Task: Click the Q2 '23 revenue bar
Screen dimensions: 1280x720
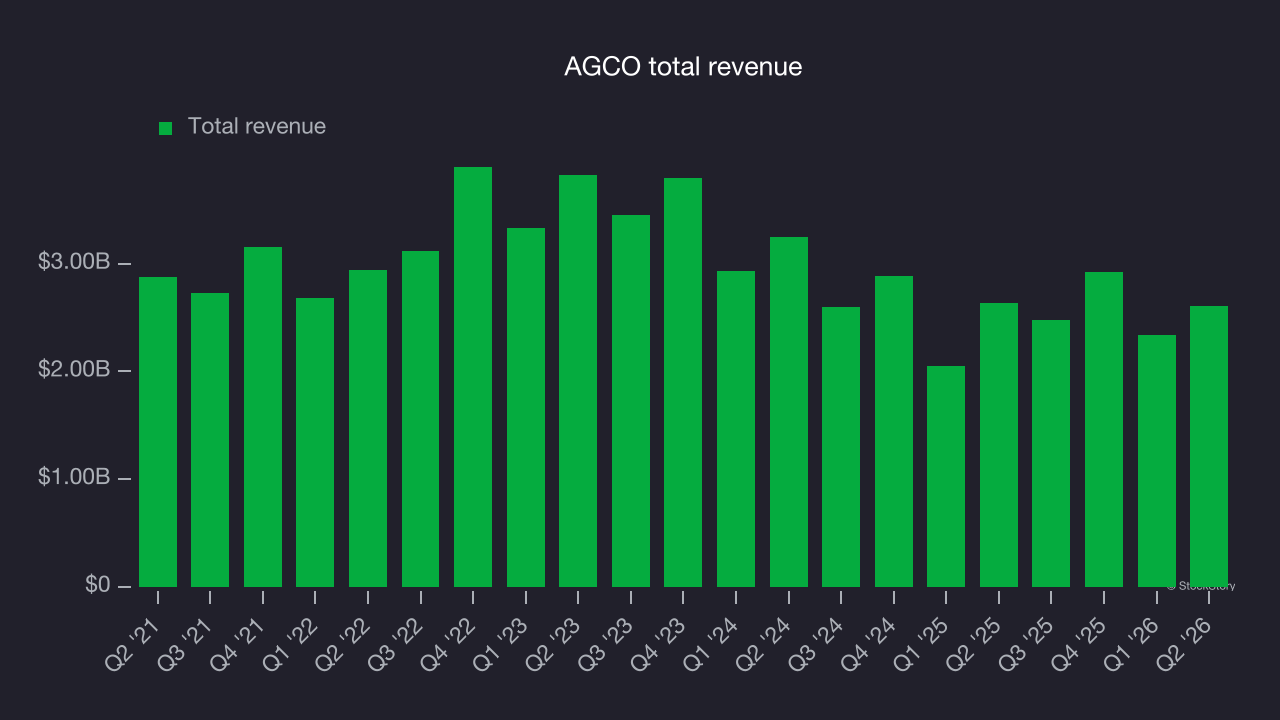Action: [578, 381]
